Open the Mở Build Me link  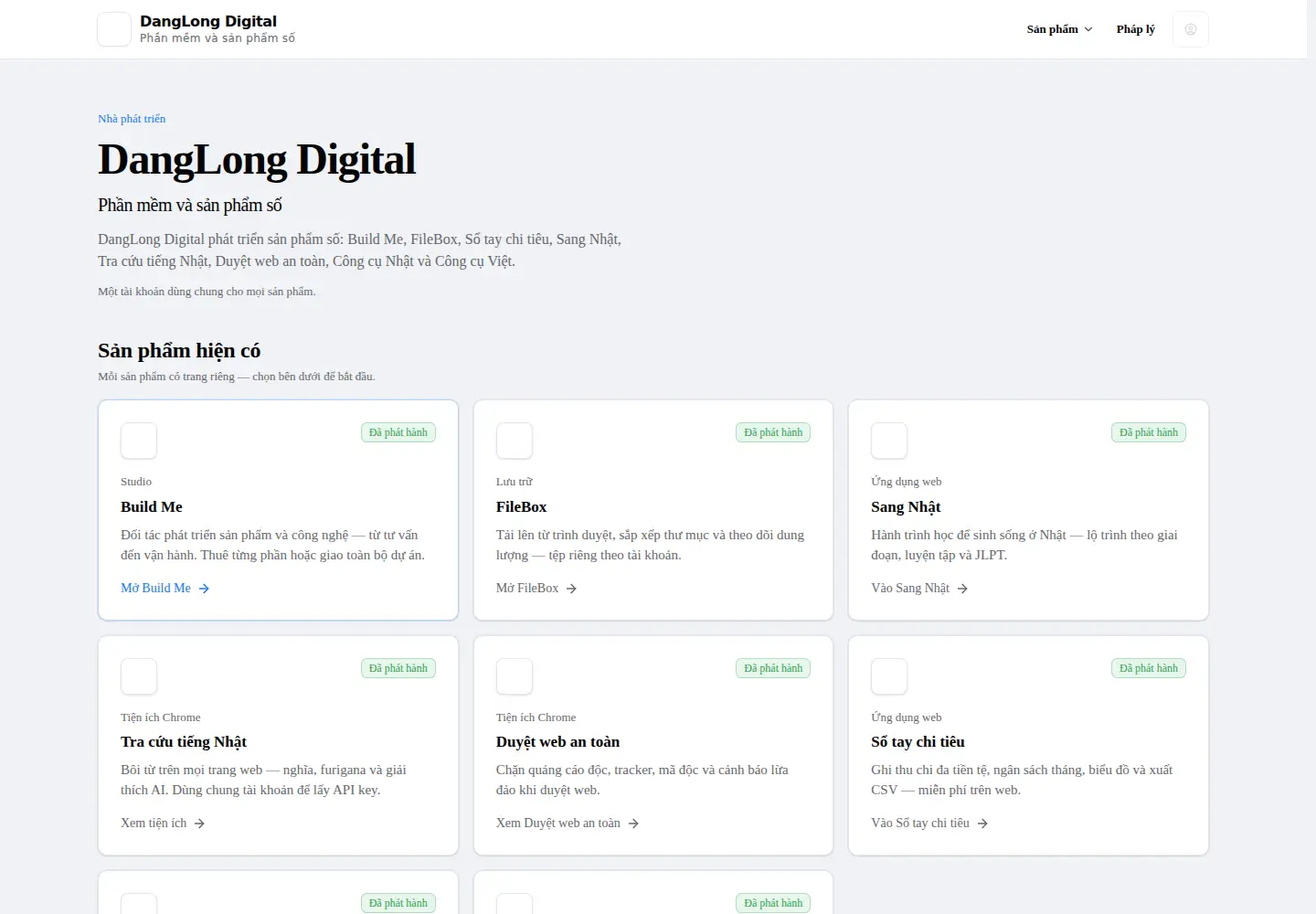(x=165, y=589)
